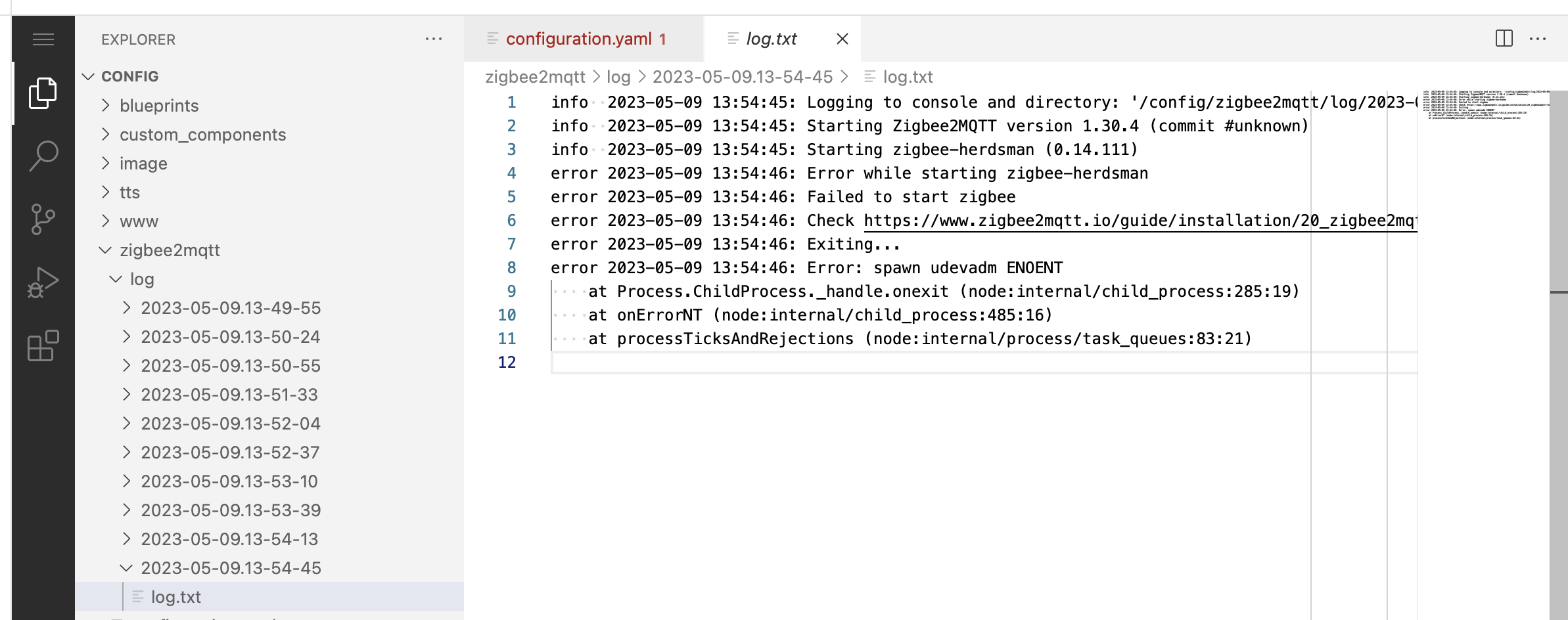Open the zigbee2mqtt.io guide link
The image size is (1568, 620).
(x=1140, y=221)
